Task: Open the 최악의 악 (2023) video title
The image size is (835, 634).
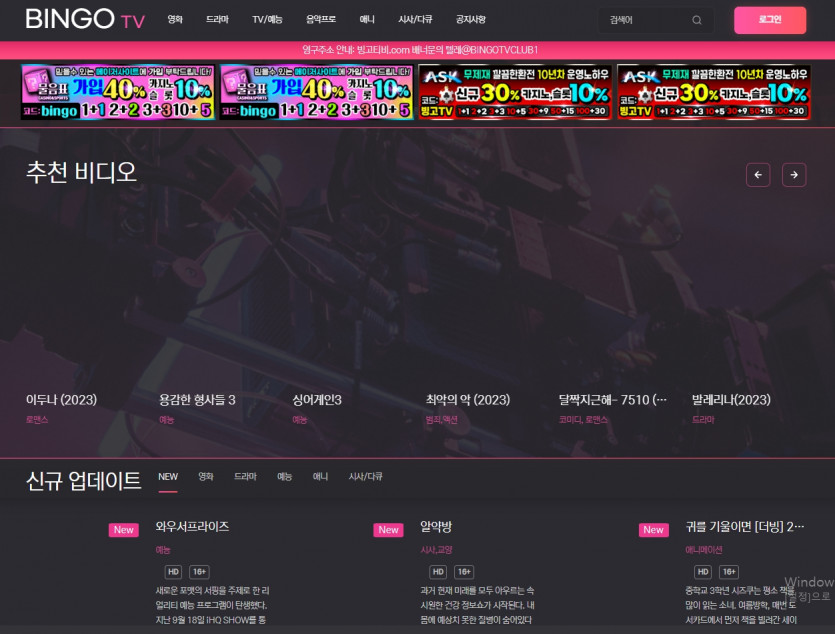Action: click(467, 400)
